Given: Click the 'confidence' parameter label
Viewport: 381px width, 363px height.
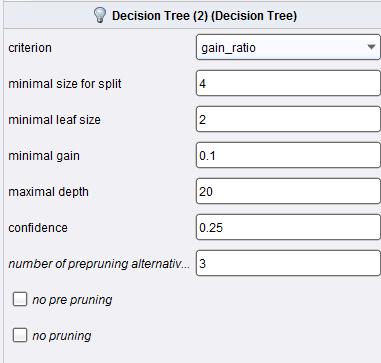Looking at the screenshot, I should point(38,228).
